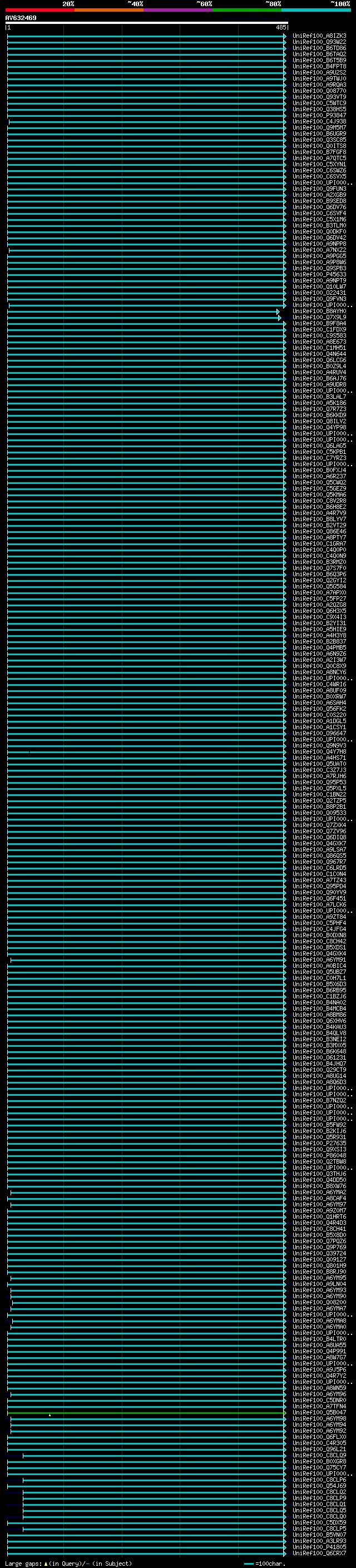Open hit UniRef100_C4J938
The width and height of the screenshot is (356, 1568).
[x=319, y=121]
